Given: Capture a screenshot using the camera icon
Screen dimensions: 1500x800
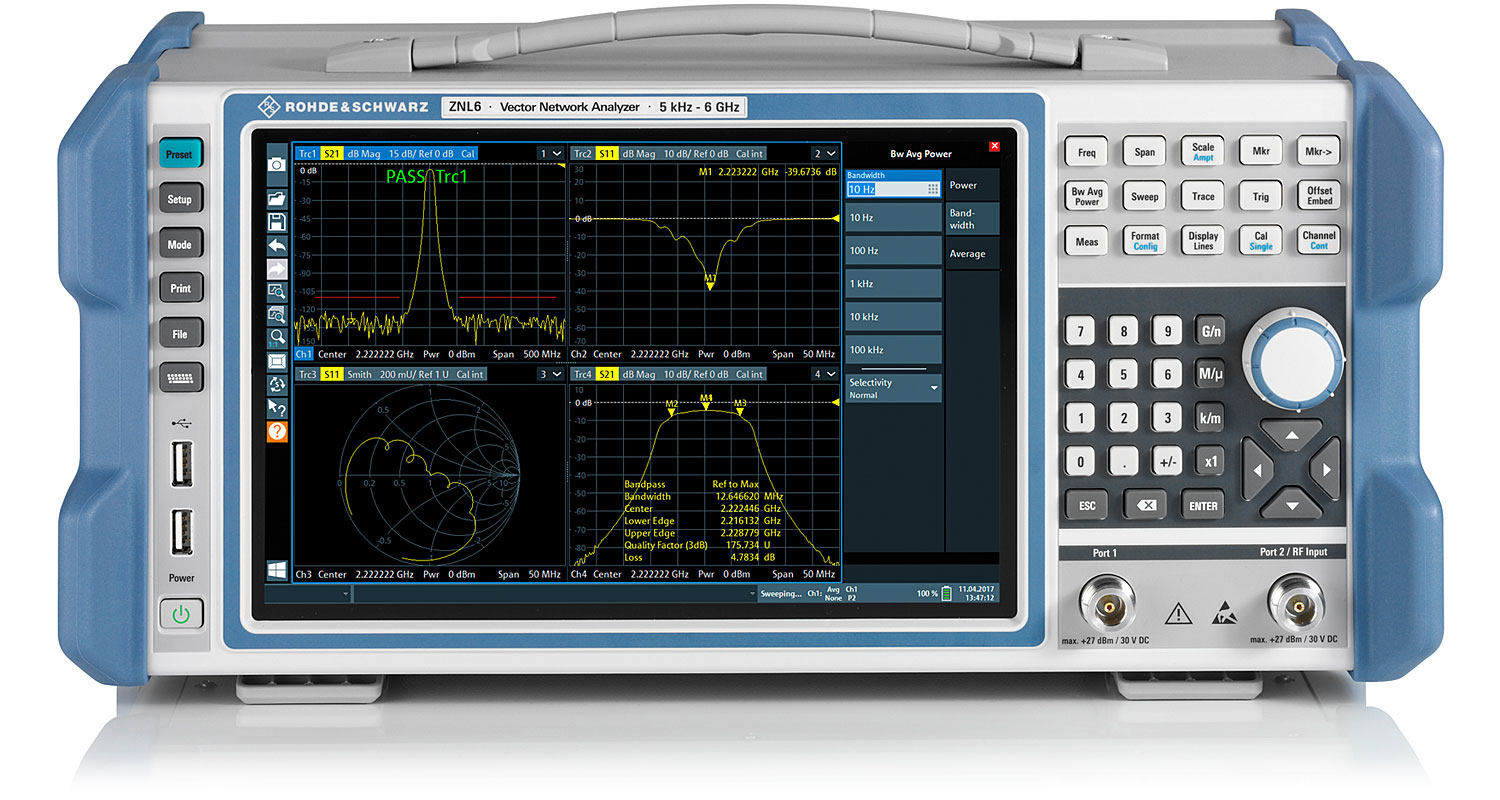Looking at the screenshot, I should point(277,166).
